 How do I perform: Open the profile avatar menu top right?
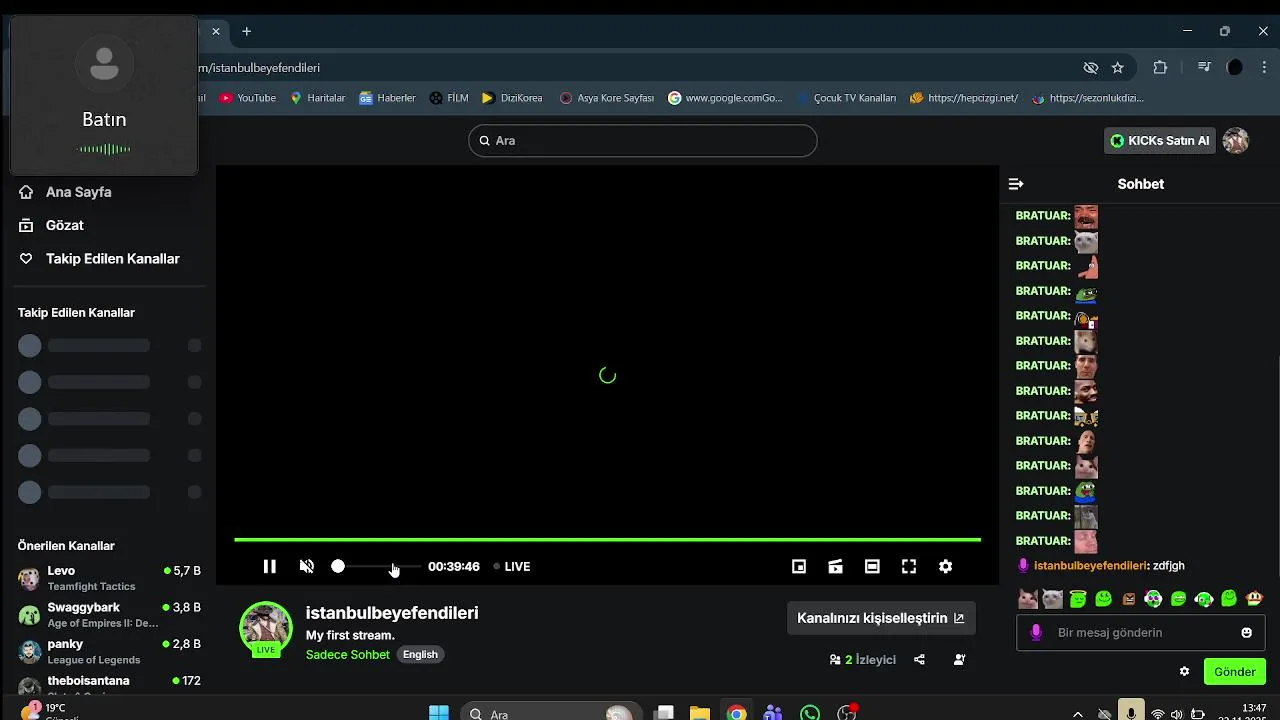(1236, 141)
